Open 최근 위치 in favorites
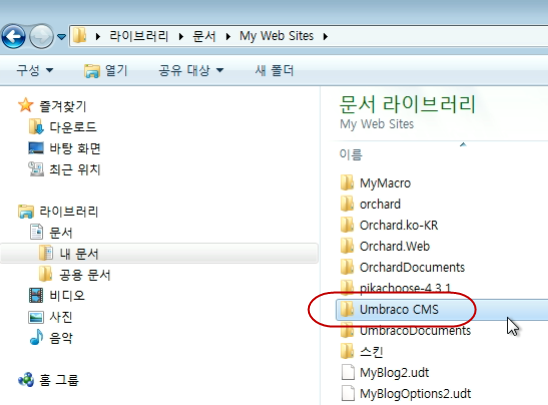This screenshot has height=405, width=548. click(x=75, y=169)
